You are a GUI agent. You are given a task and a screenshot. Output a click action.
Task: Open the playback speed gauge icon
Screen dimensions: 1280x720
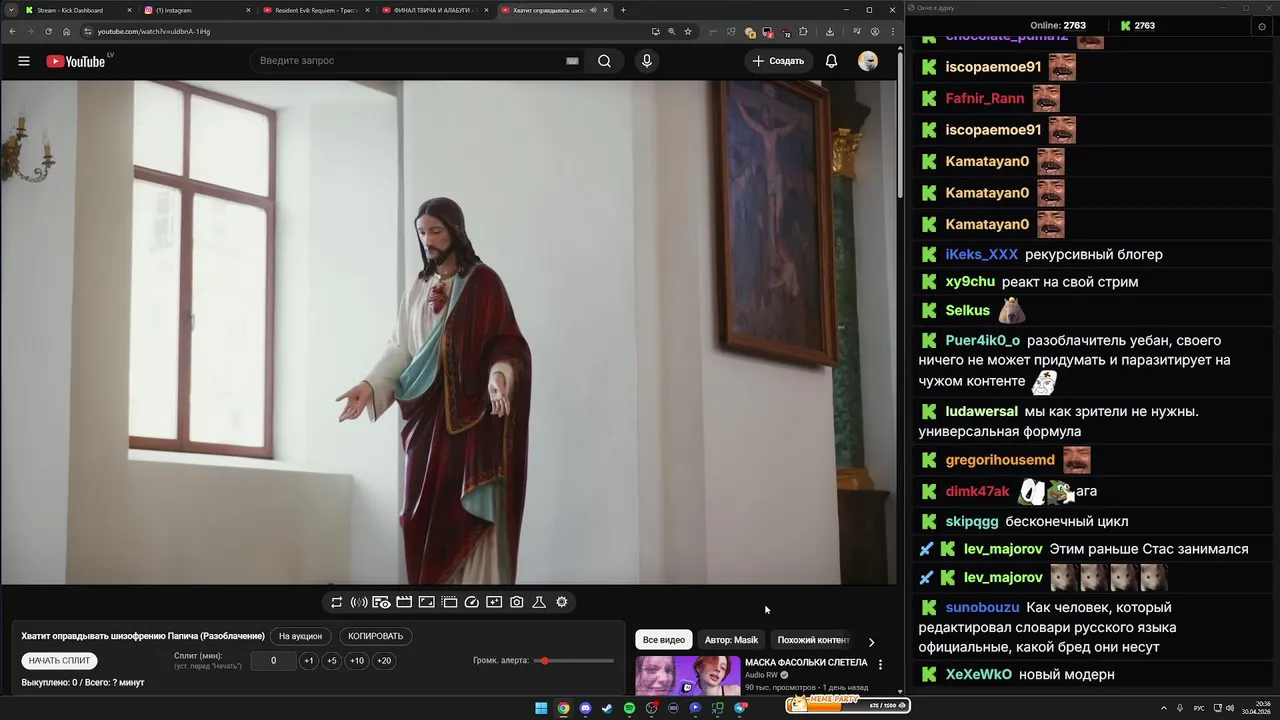tap(472, 602)
